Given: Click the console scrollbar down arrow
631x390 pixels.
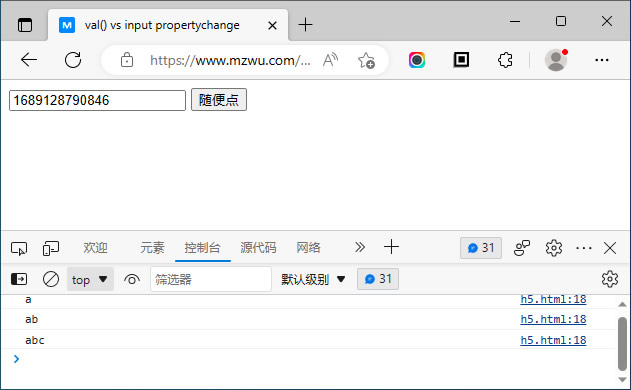Looking at the screenshot, I should click(622, 380).
